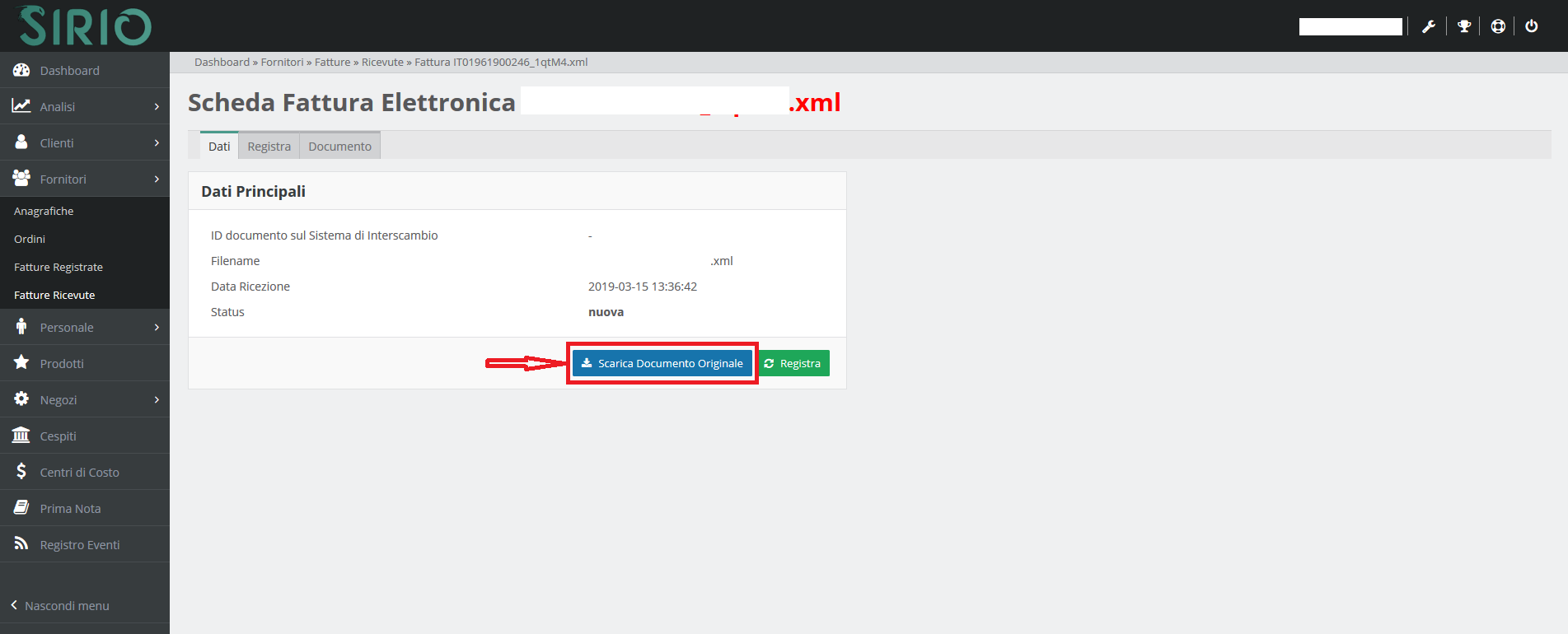Click Ricevute in the breadcrumb
The image size is (1568, 634).
pos(382,63)
